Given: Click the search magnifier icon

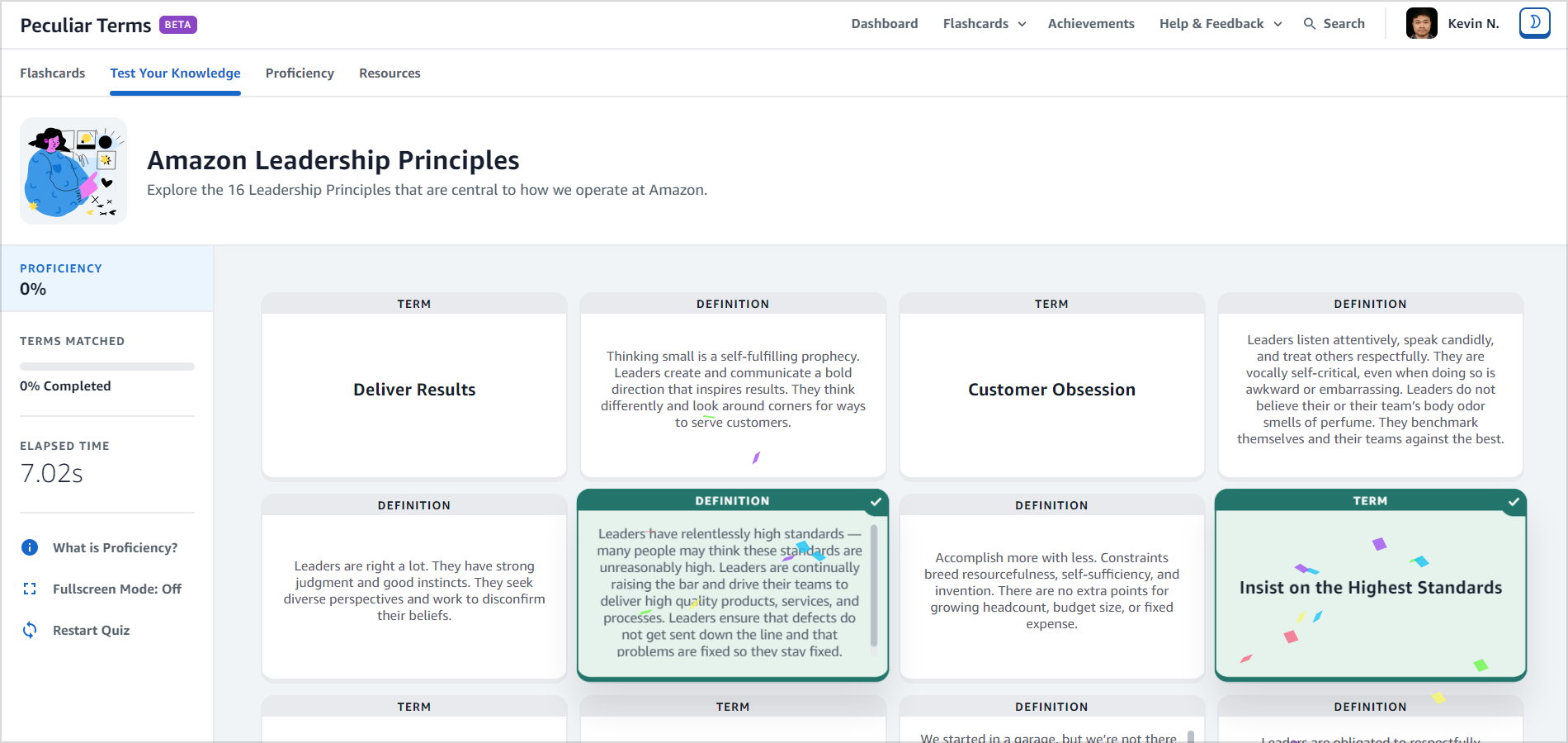Looking at the screenshot, I should (1310, 24).
